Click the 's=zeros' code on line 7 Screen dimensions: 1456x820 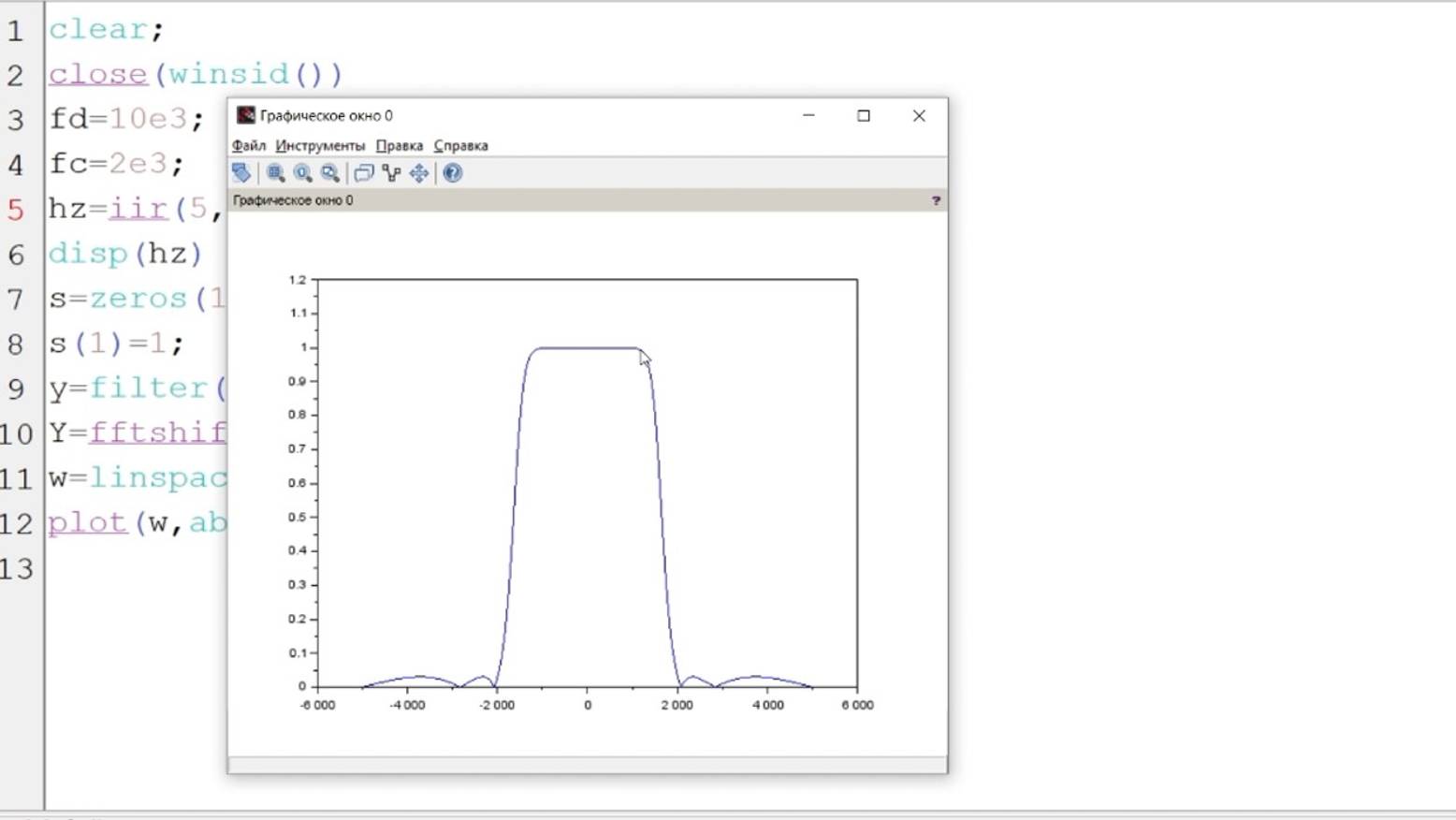click(x=118, y=299)
